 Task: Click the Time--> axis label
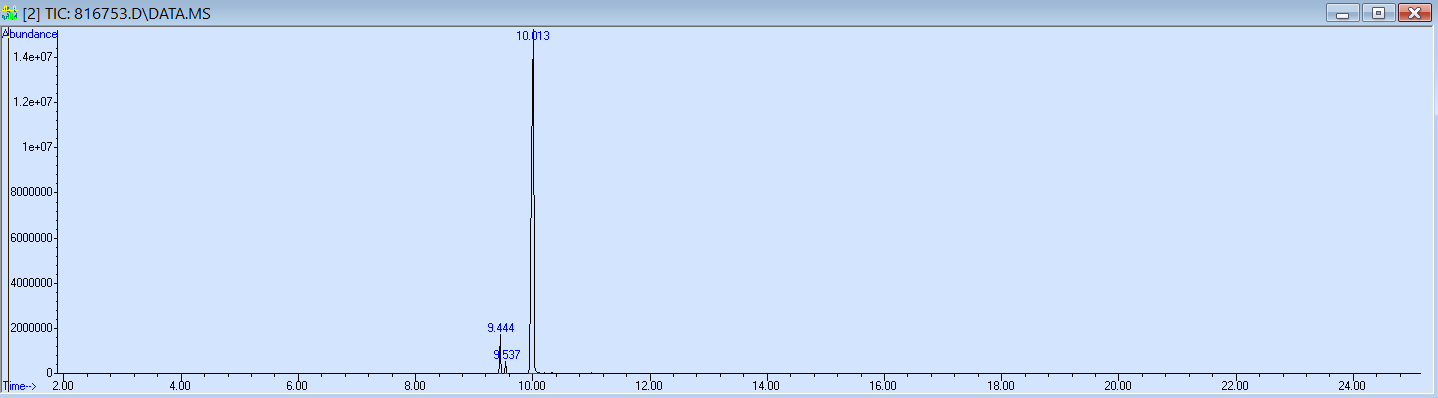coord(20,385)
